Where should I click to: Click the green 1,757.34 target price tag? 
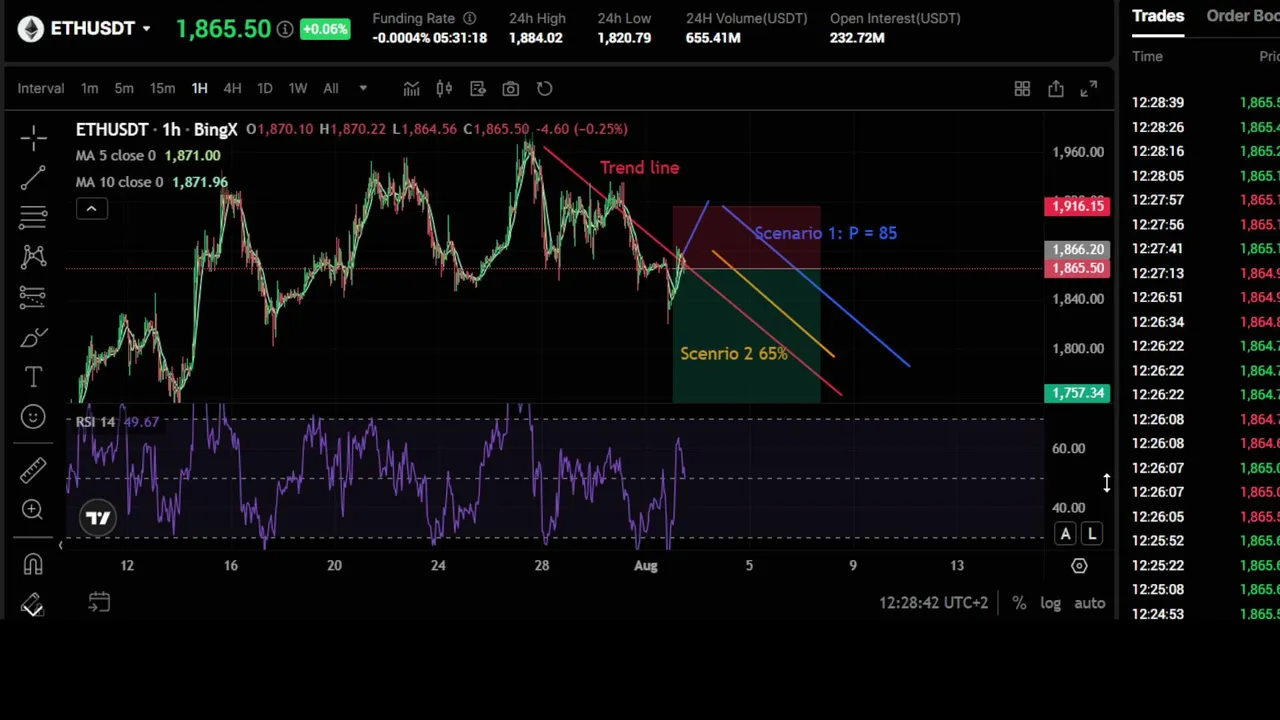click(x=1077, y=393)
